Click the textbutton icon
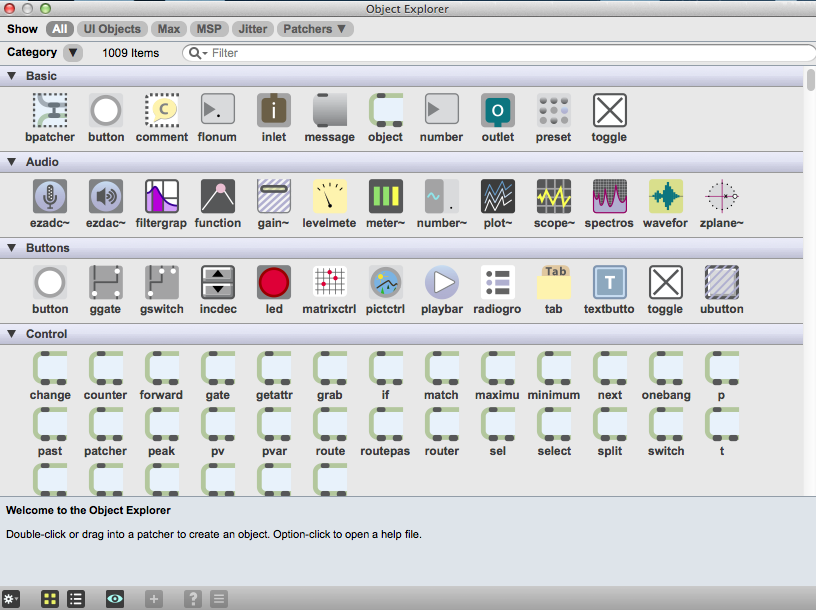816x610 pixels. click(609, 282)
